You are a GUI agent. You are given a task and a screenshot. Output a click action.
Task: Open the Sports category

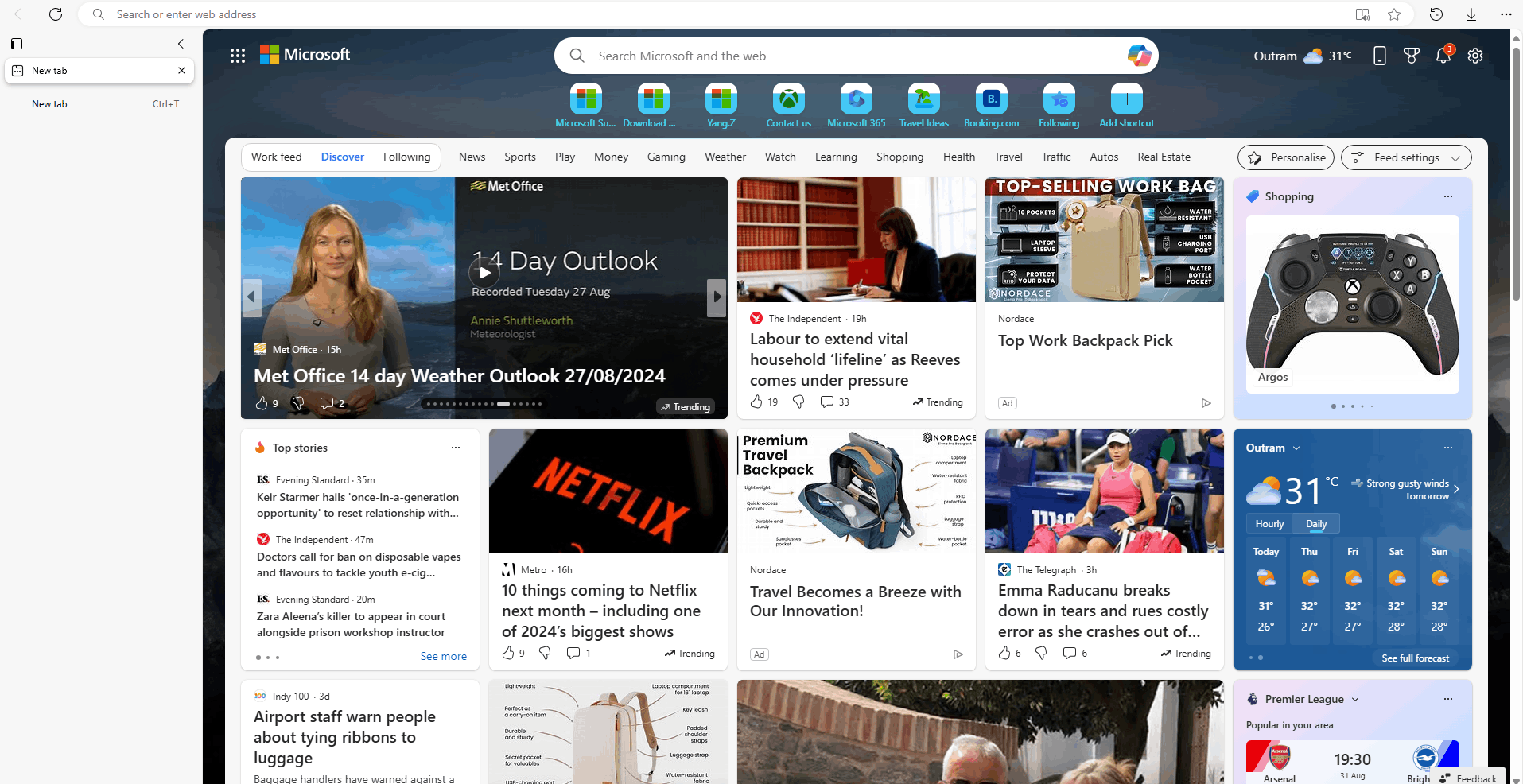coord(520,157)
